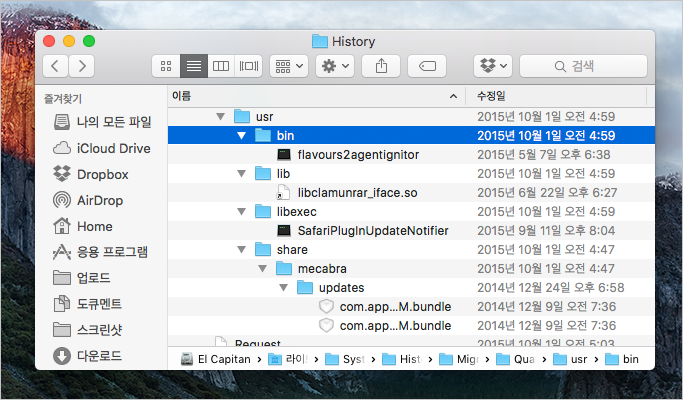The width and height of the screenshot is (683, 400).
Task: Click the search field
Action: click(x=583, y=66)
